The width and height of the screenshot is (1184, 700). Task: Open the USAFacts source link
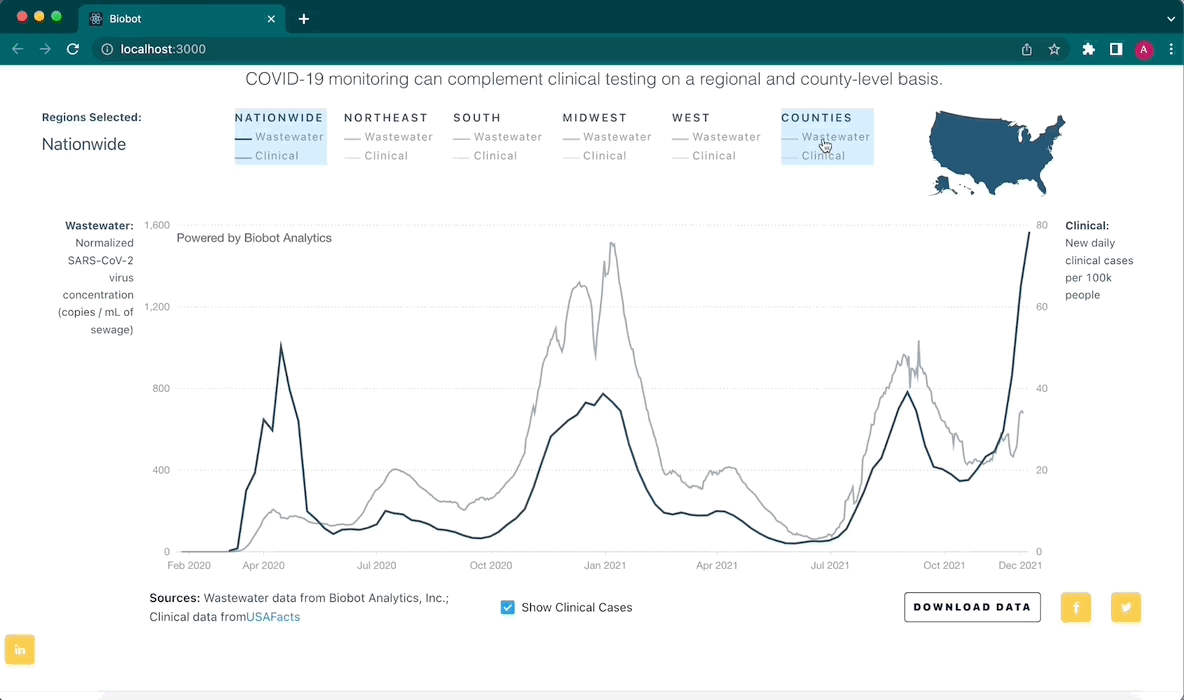pyautogui.click(x=273, y=617)
